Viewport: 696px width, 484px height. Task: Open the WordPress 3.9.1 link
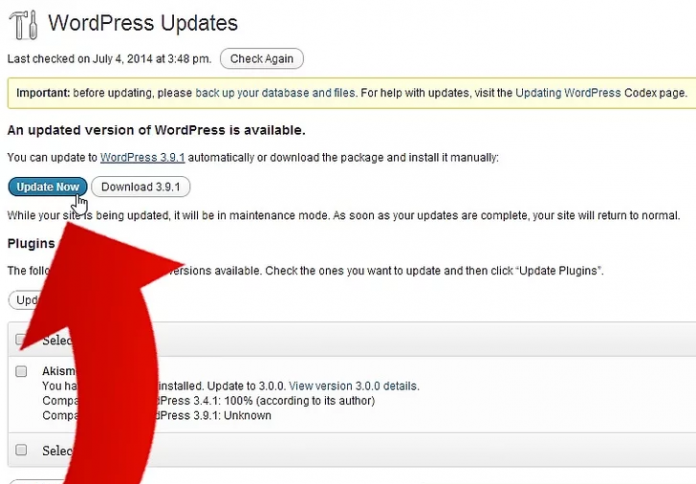[142, 158]
